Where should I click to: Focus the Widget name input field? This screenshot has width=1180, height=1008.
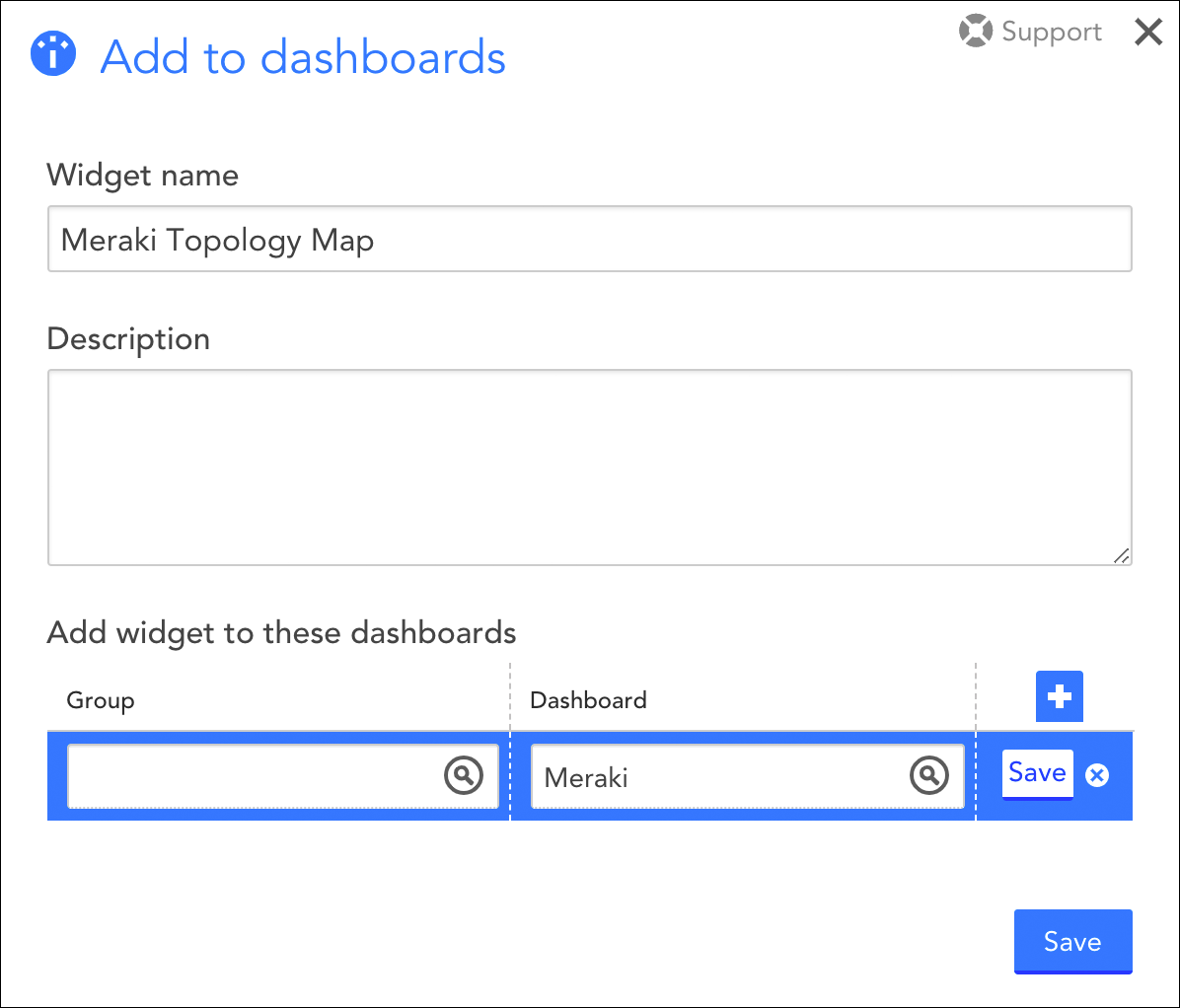pos(589,240)
